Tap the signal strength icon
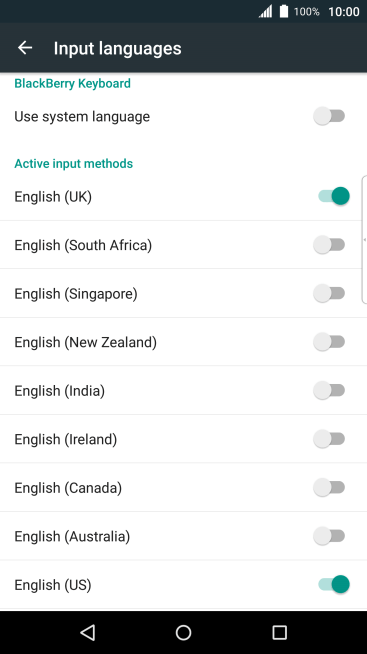The width and height of the screenshot is (367, 654). 265,11
